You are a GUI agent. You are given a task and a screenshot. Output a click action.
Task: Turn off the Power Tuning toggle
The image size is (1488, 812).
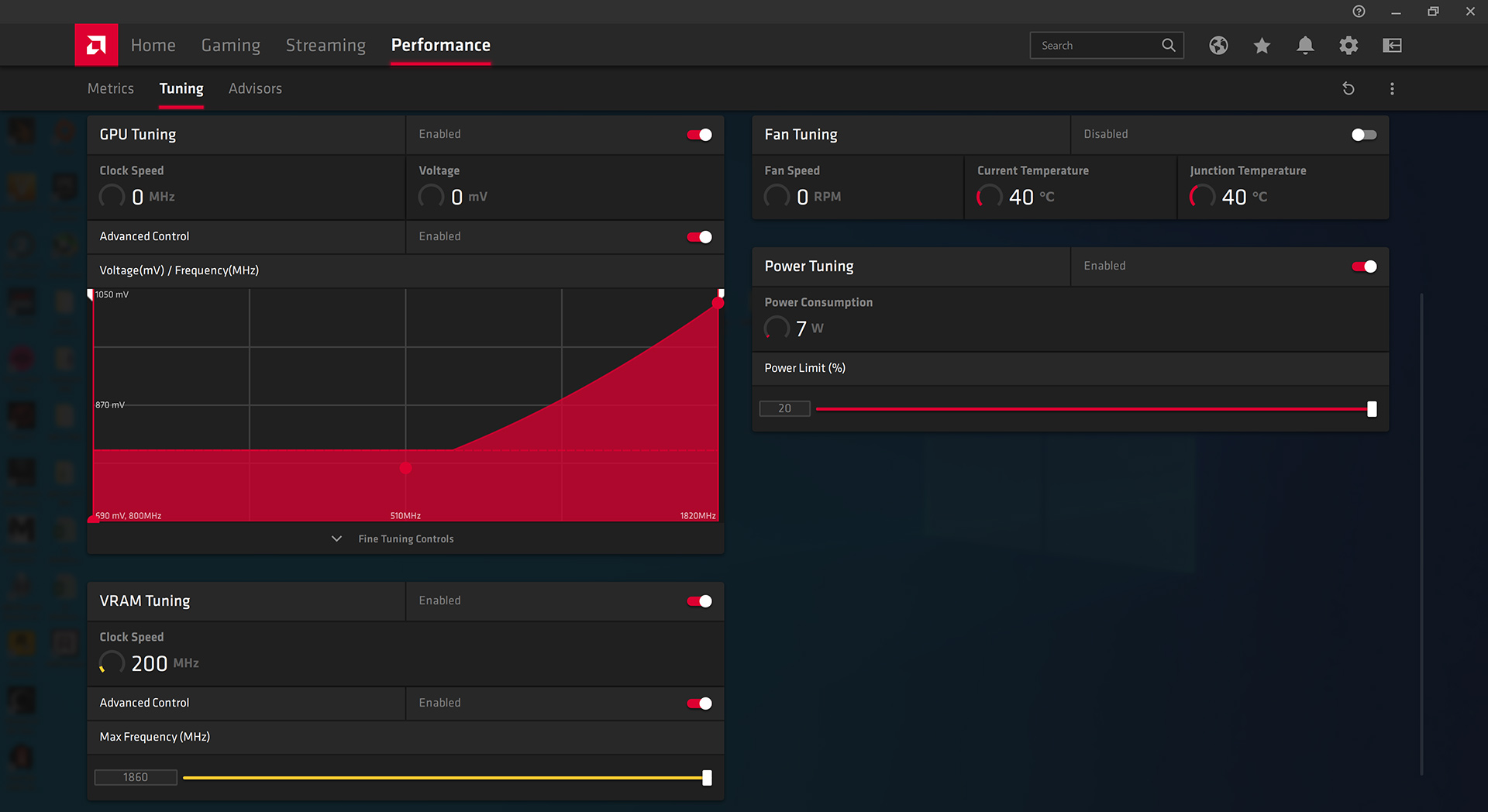point(1363,267)
